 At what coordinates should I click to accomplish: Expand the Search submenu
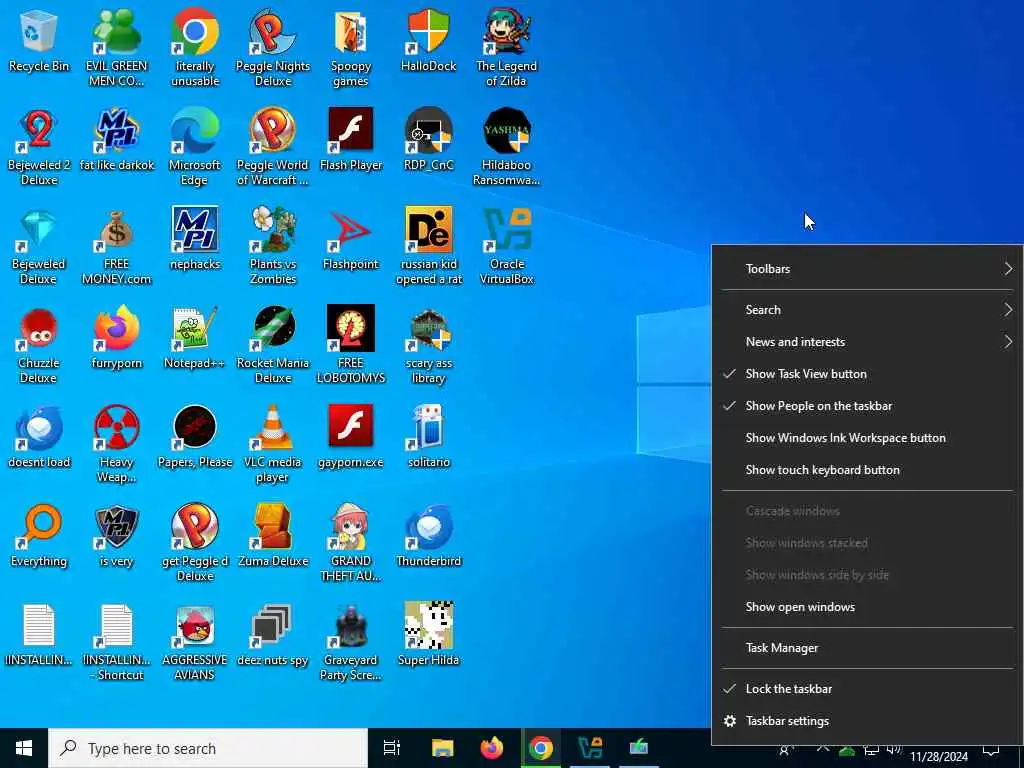pos(867,310)
